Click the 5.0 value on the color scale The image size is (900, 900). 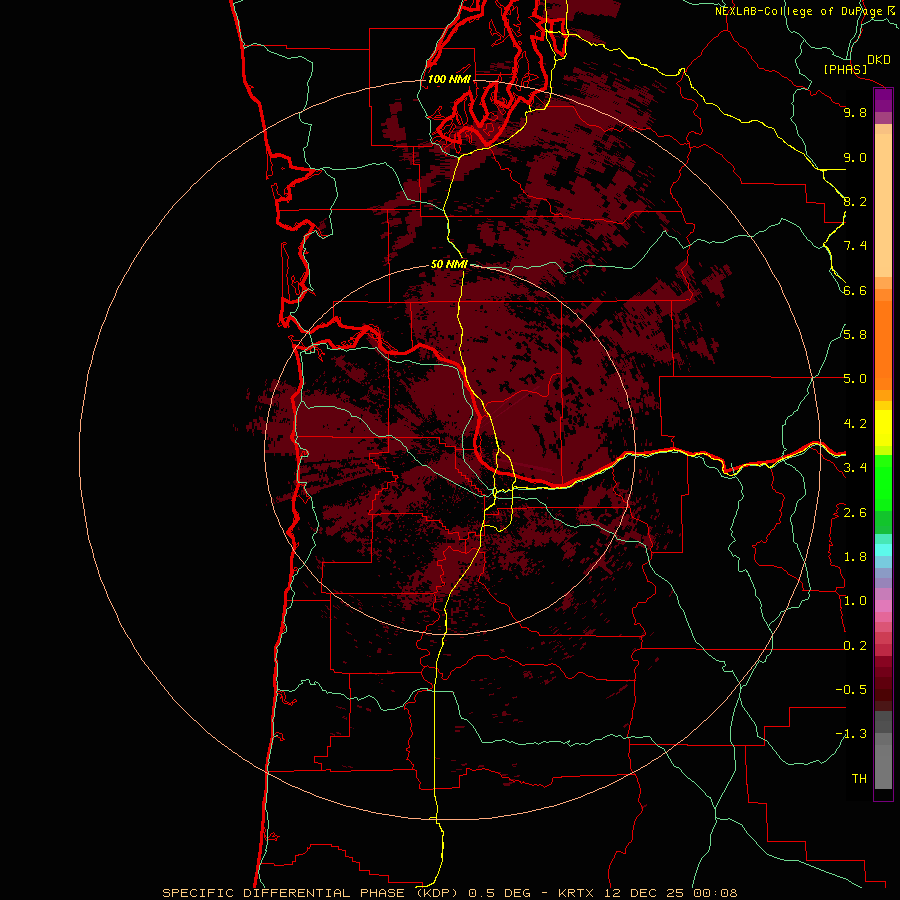tap(855, 379)
